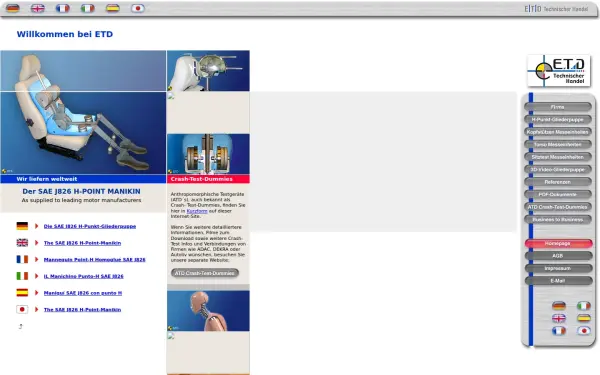Click the ETD Technischer Handel text in the top bar
The image size is (600, 375).
(x=556, y=9)
